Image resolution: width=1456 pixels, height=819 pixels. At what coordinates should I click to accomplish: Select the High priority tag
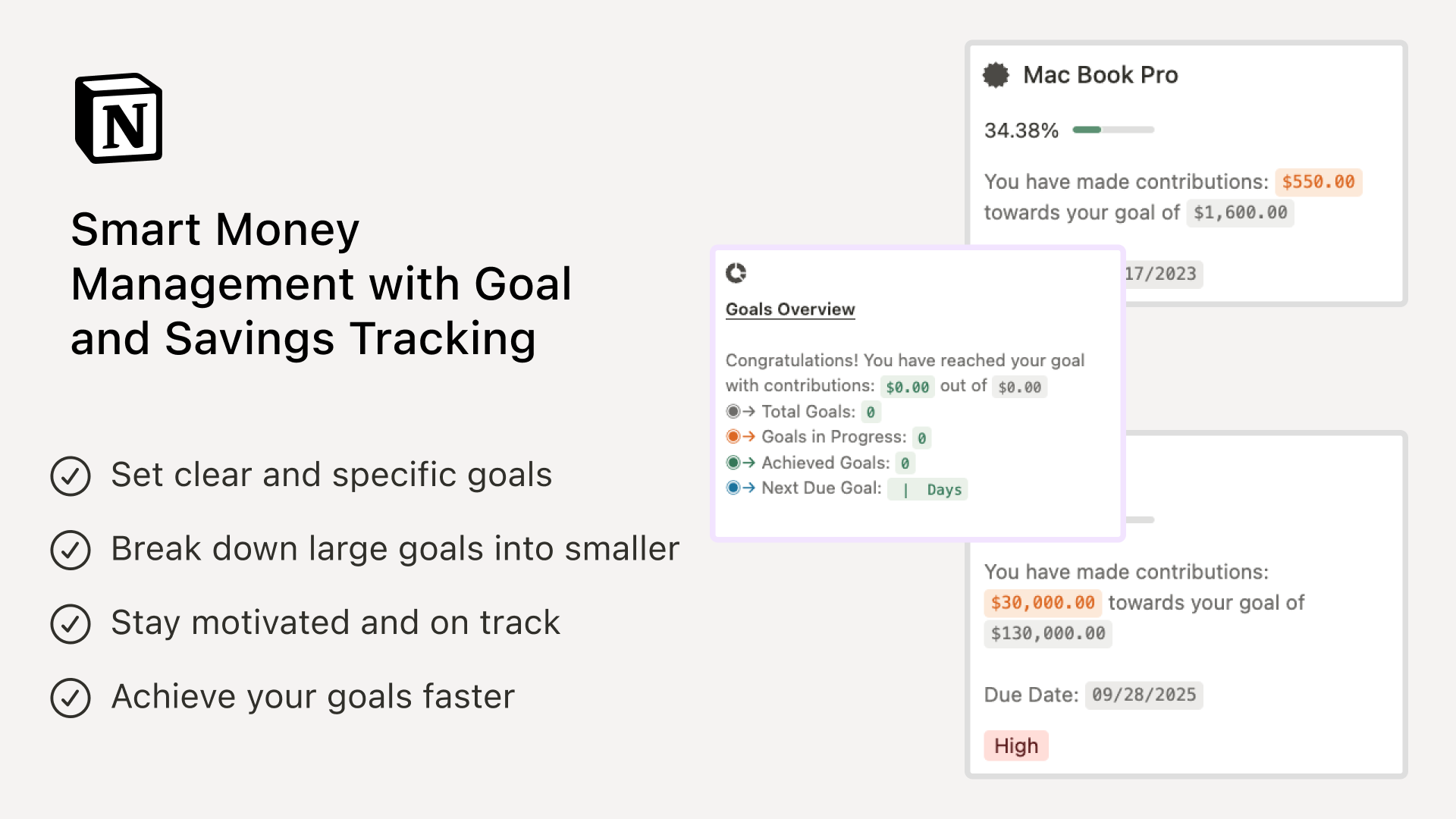click(1016, 745)
